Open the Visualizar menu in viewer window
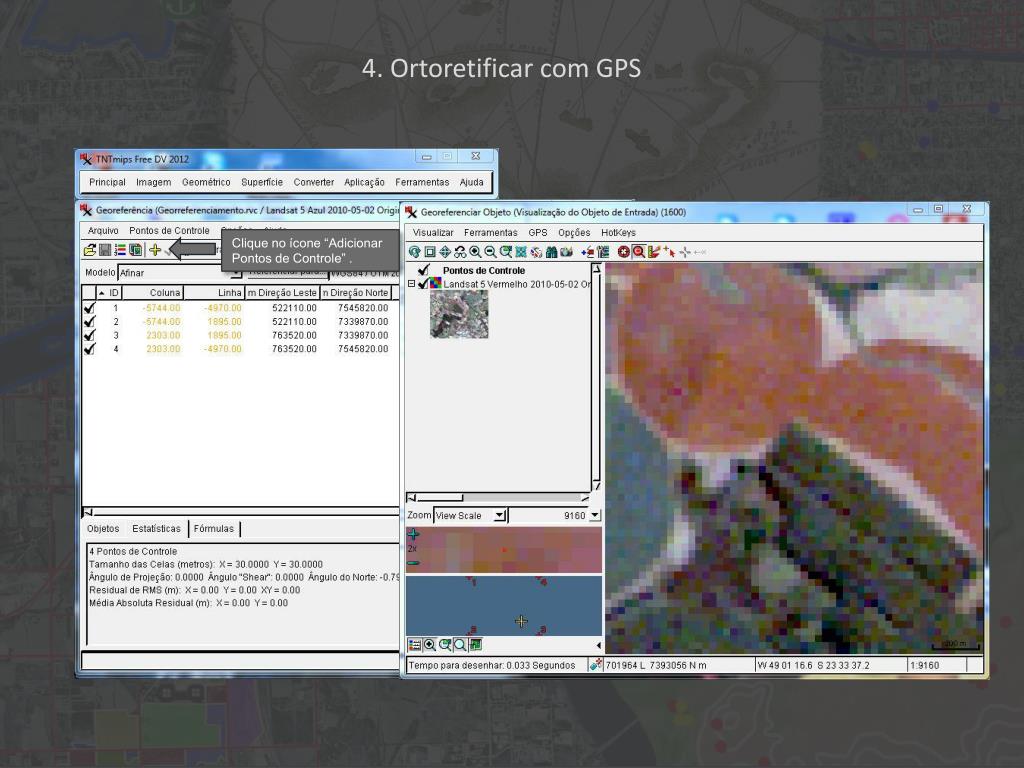 pos(433,232)
